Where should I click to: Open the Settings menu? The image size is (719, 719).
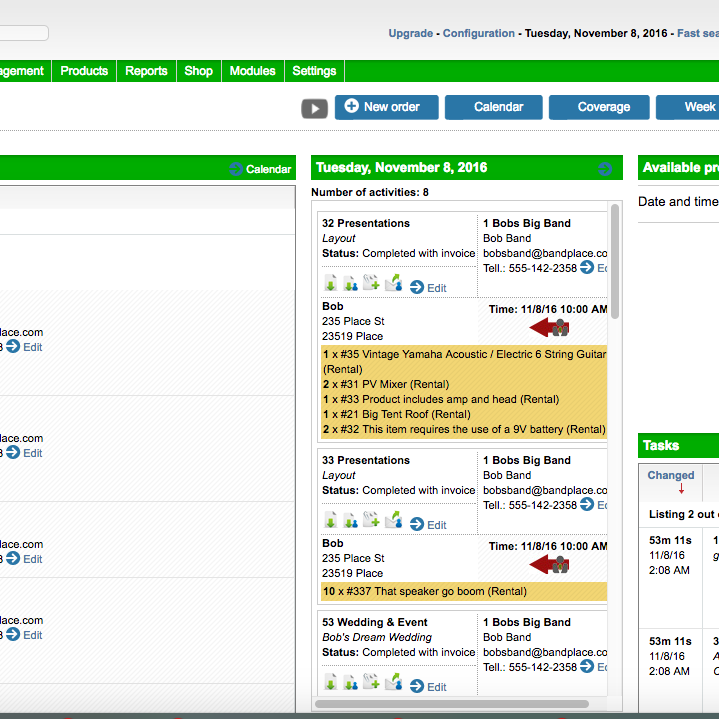(x=314, y=71)
